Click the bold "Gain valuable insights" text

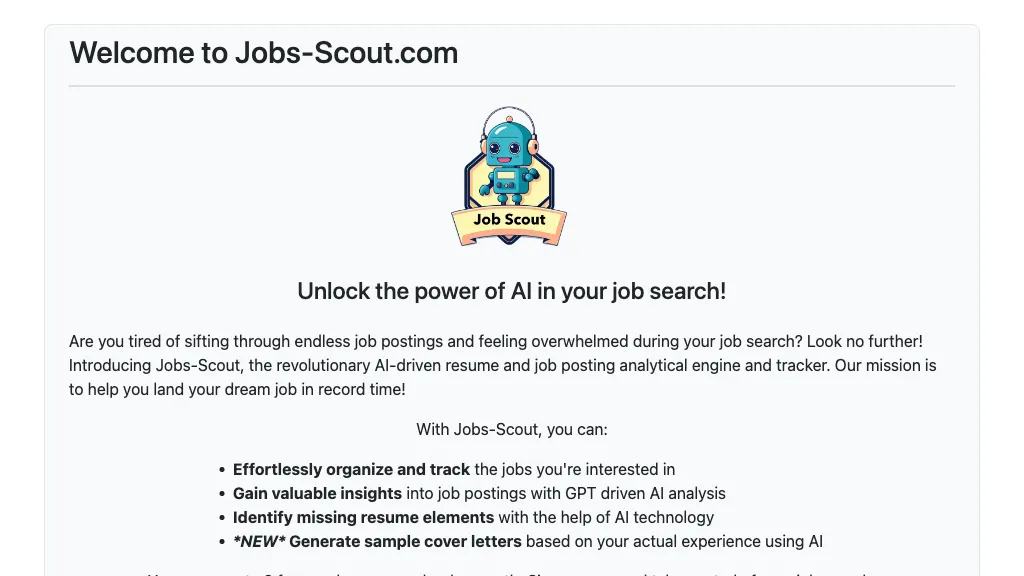tap(317, 493)
